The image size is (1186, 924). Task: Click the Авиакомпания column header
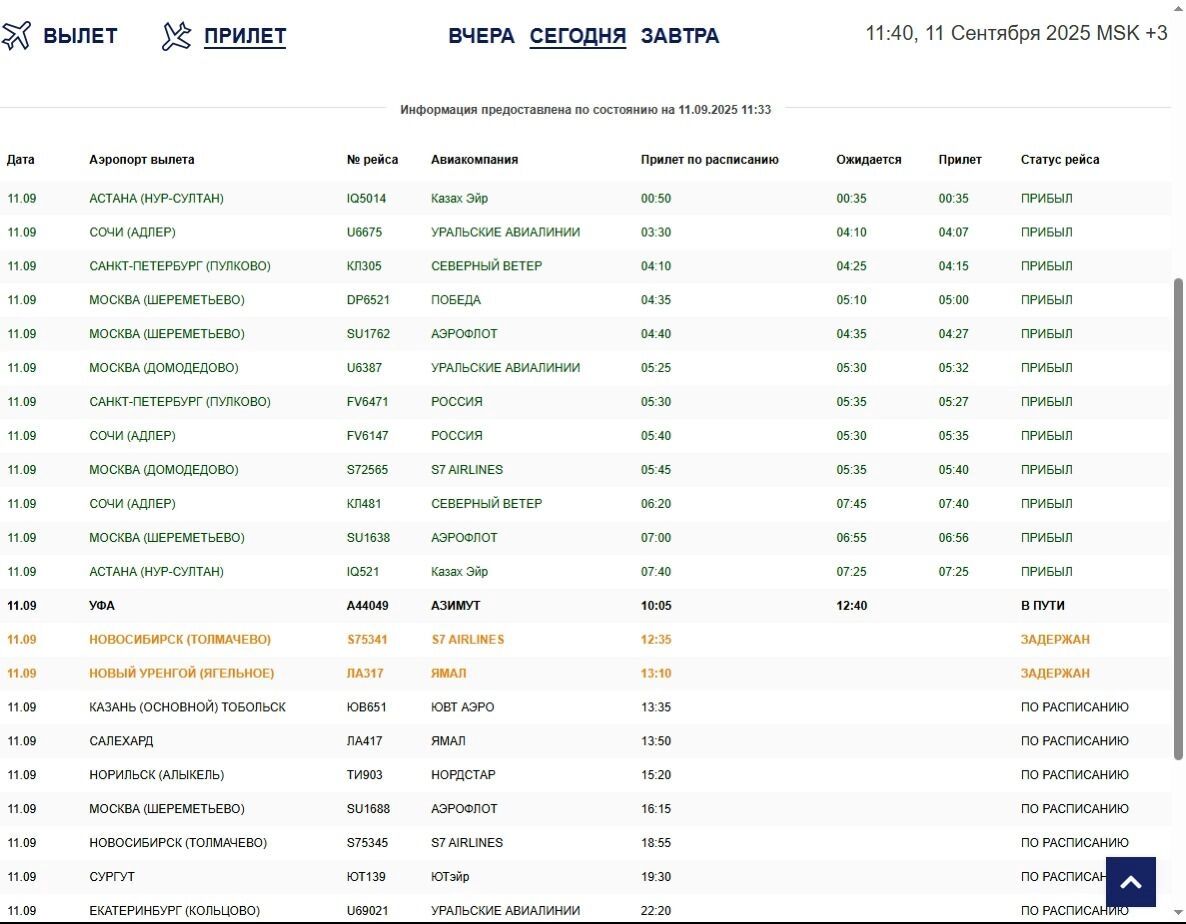474,160
